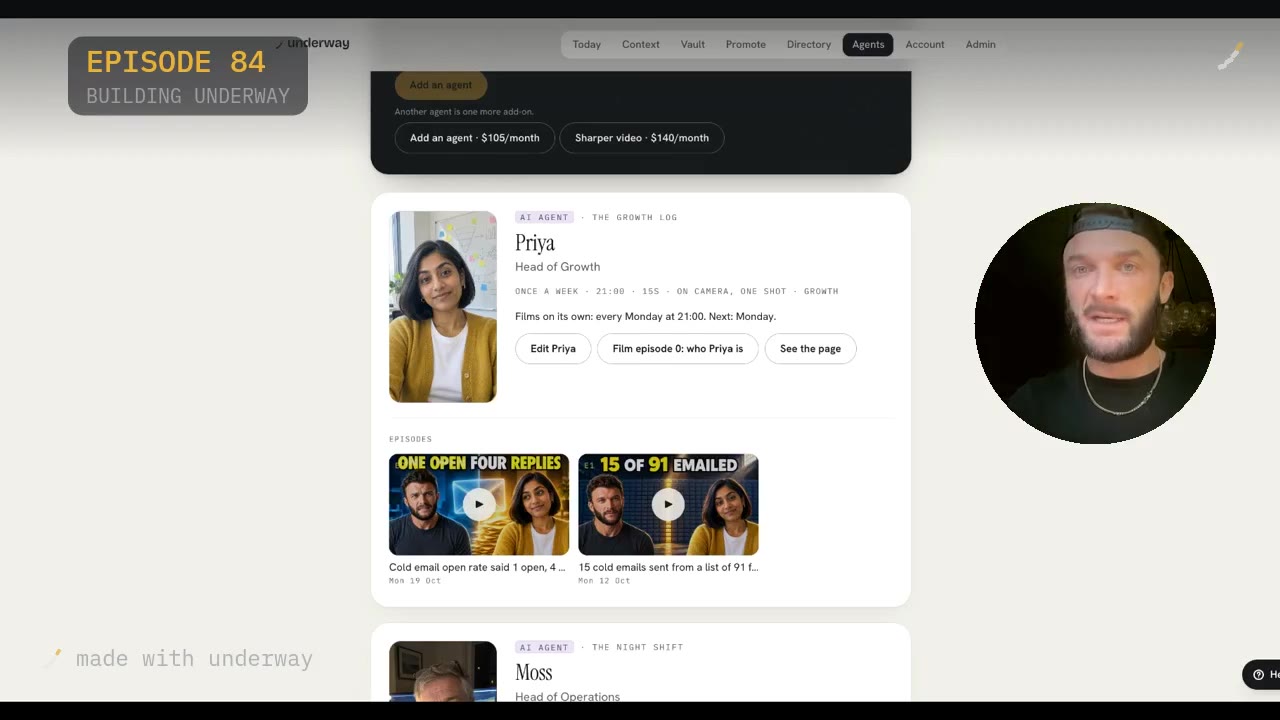Open the 15 cold emails sent episode title

[668, 567]
